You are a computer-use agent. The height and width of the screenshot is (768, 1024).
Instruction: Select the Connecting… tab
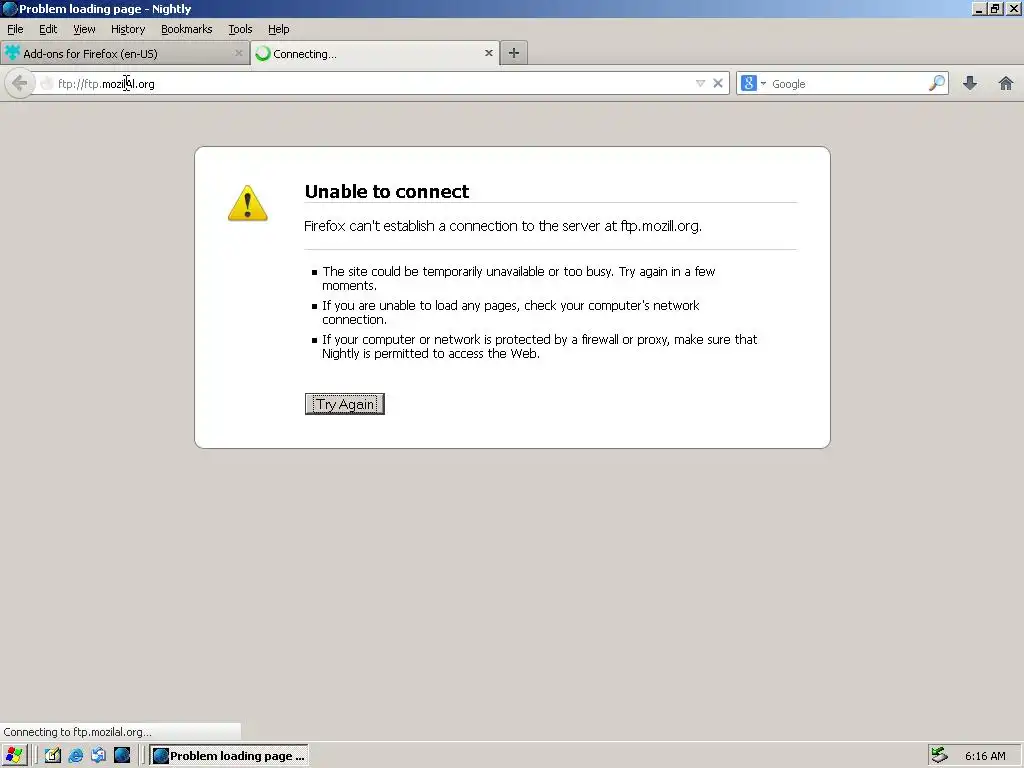click(375, 54)
